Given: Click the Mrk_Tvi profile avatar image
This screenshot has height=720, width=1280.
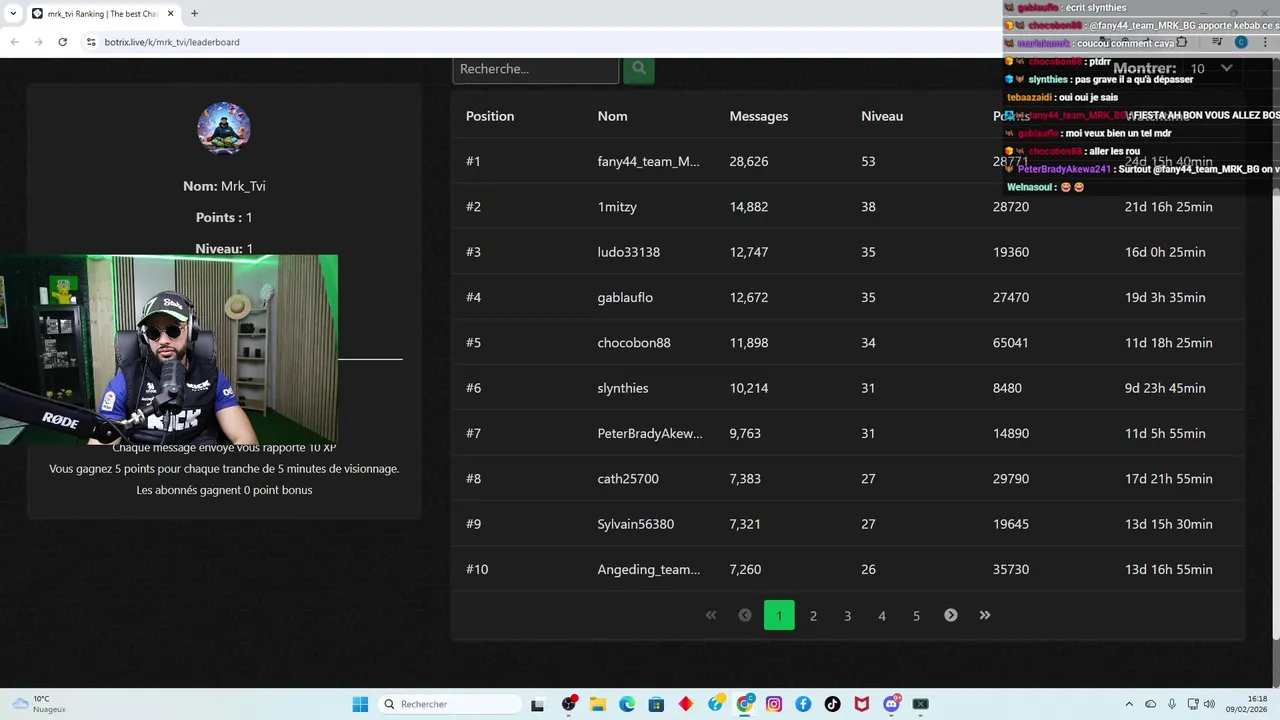Looking at the screenshot, I should pos(224,128).
